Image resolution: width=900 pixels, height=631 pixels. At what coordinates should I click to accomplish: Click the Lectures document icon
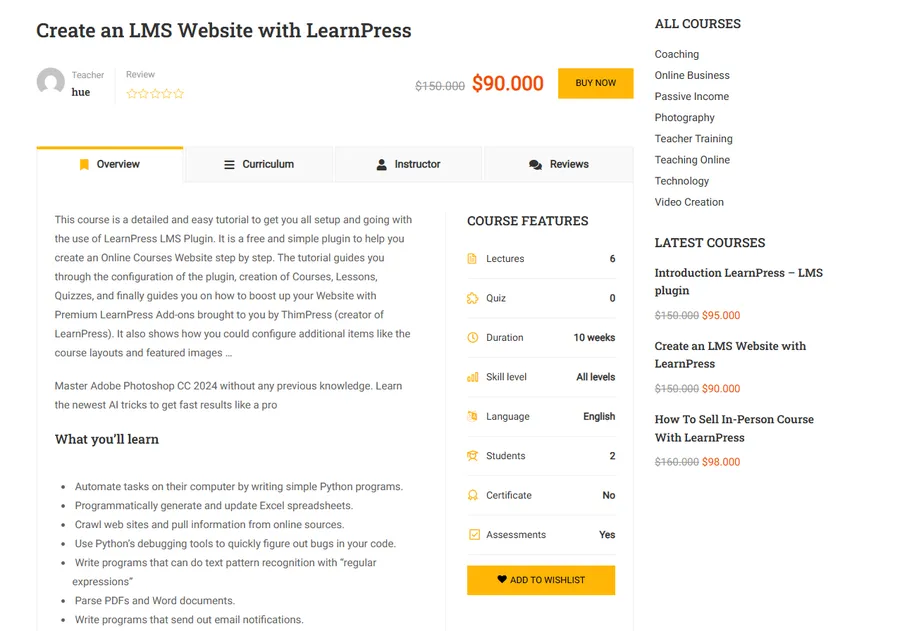(x=472, y=259)
